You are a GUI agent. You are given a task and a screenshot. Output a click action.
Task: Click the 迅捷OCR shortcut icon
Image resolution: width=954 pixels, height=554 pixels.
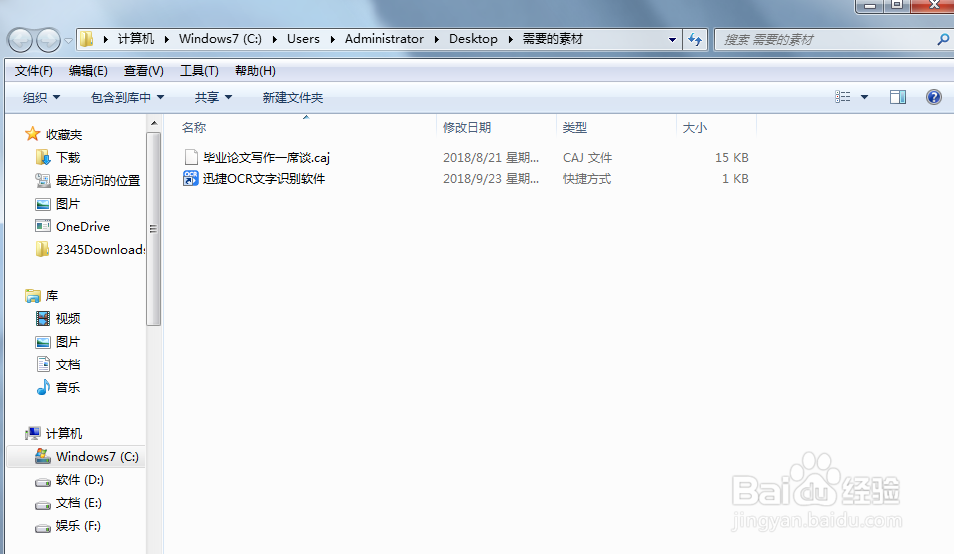(x=190, y=178)
